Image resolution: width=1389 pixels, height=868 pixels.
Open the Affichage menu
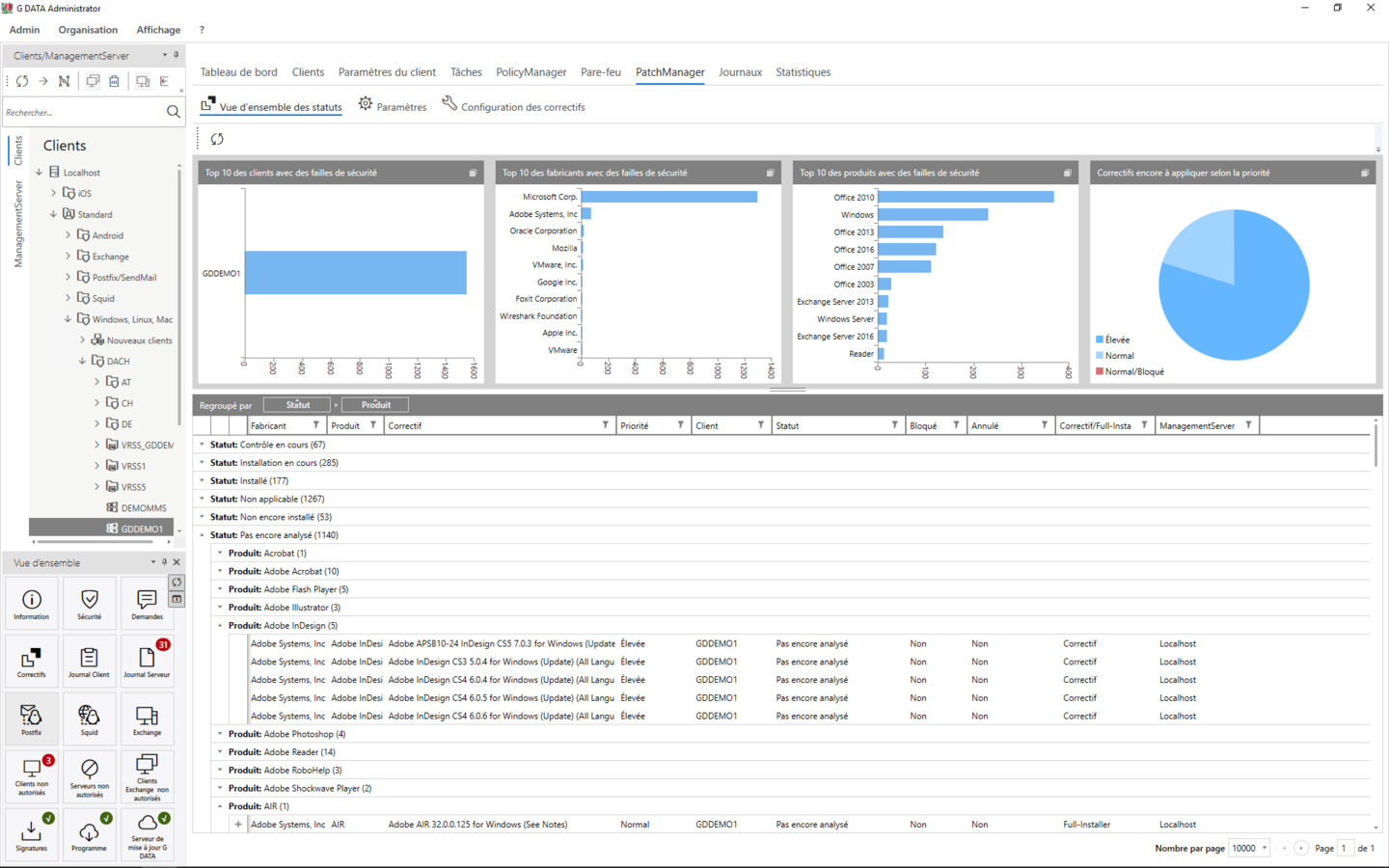click(x=158, y=30)
